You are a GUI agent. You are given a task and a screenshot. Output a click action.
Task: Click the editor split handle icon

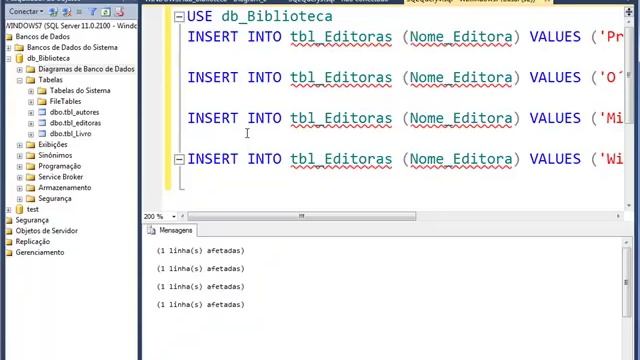coord(629,12)
